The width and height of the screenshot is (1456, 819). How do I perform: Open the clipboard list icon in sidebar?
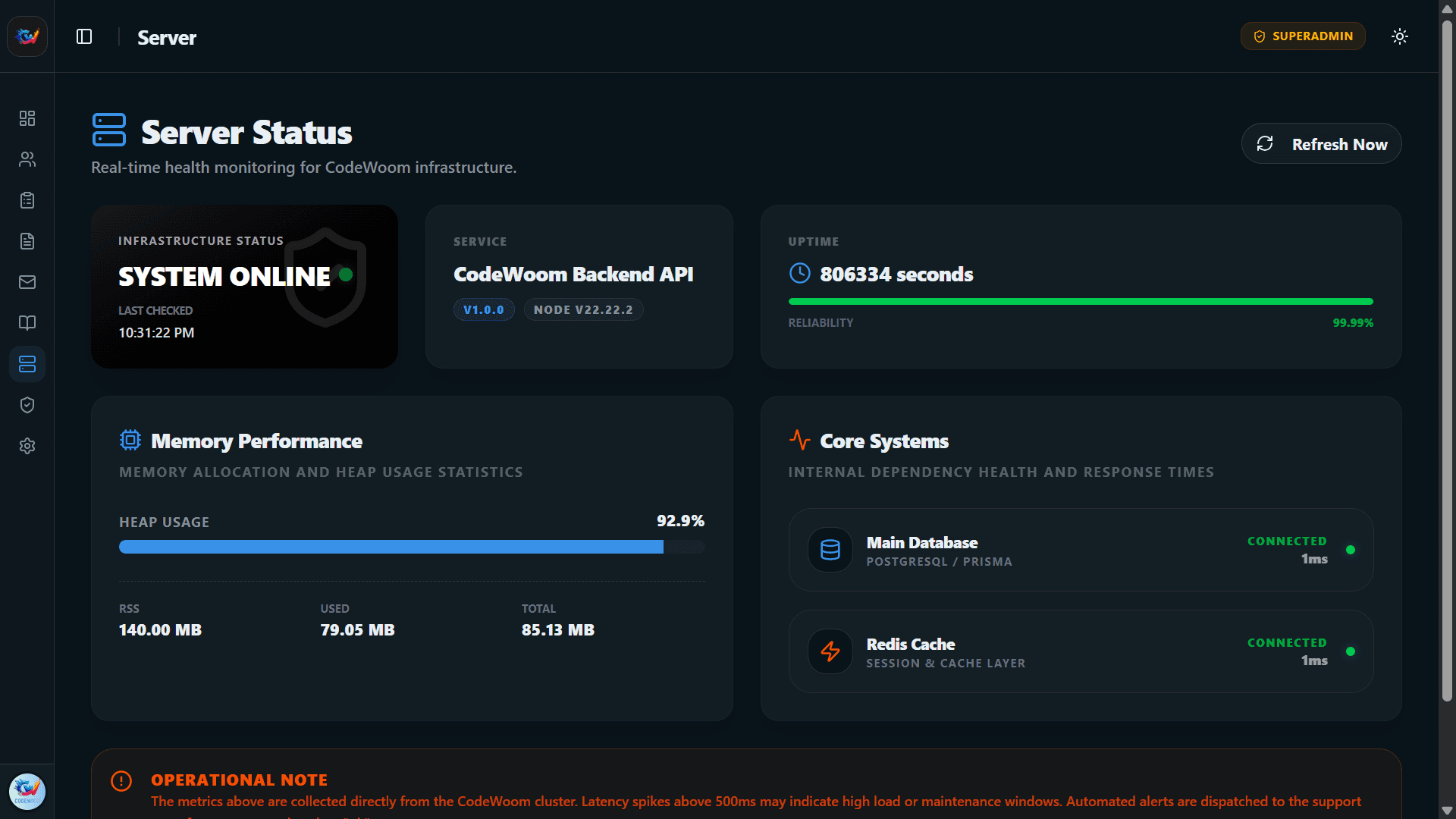pos(27,200)
